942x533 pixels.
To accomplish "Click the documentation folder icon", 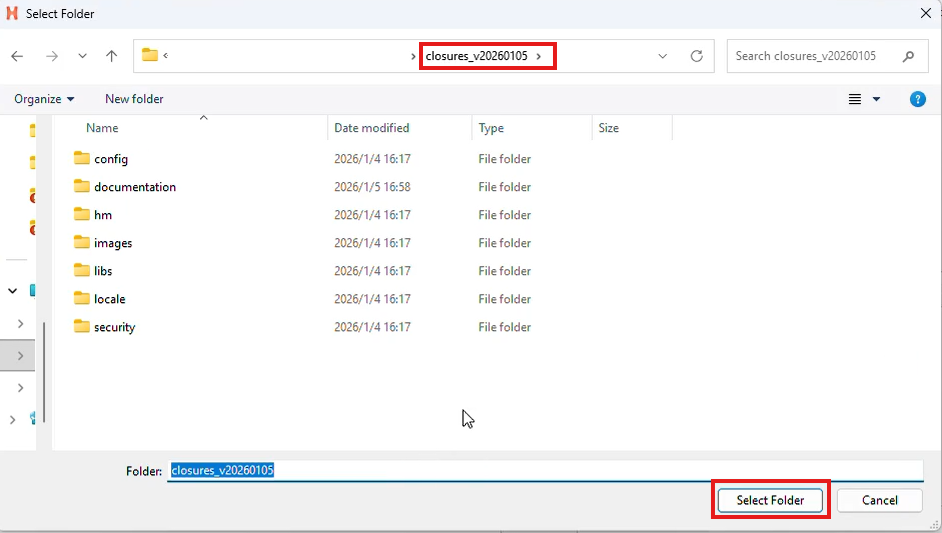I will (82, 186).
